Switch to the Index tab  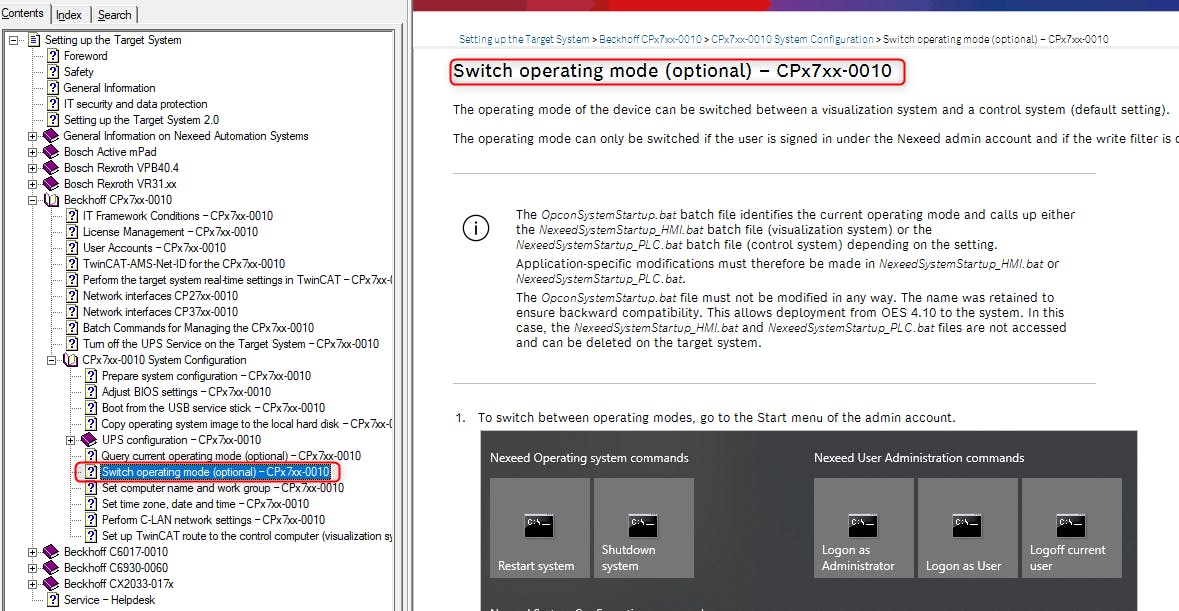[x=69, y=15]
